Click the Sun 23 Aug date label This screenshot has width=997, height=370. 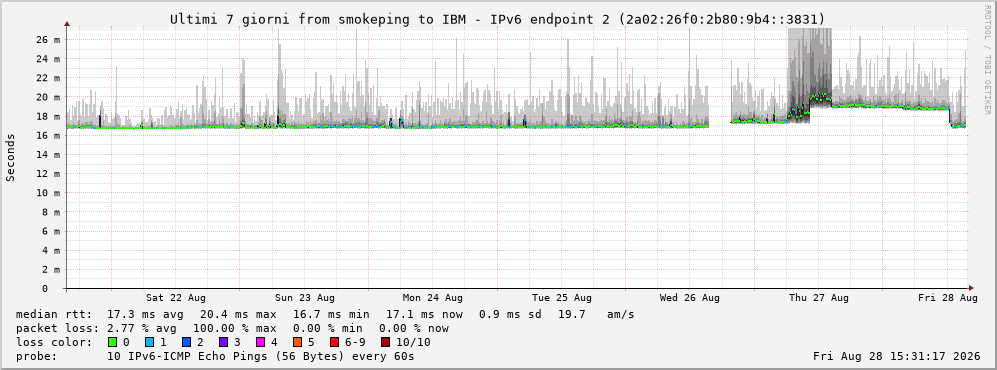305,298
